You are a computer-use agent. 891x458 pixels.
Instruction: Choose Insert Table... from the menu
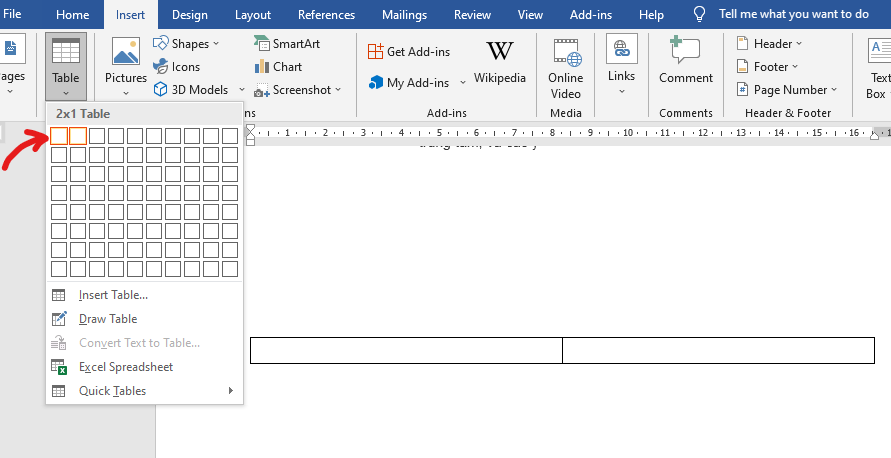113,295
